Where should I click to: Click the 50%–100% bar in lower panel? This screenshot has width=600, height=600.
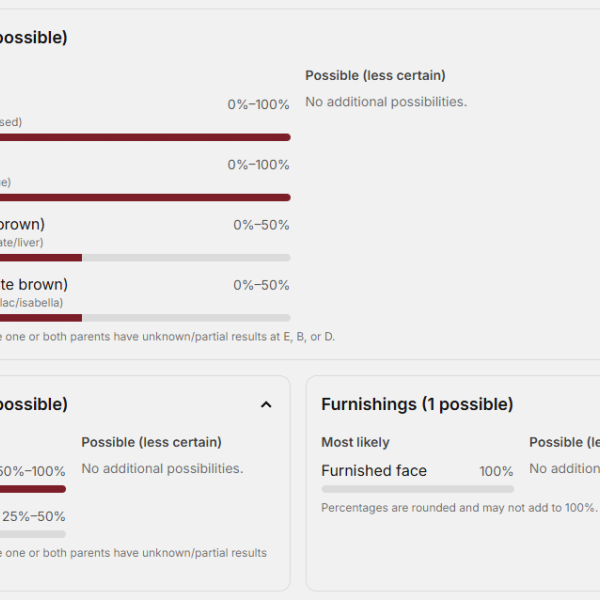33,489
